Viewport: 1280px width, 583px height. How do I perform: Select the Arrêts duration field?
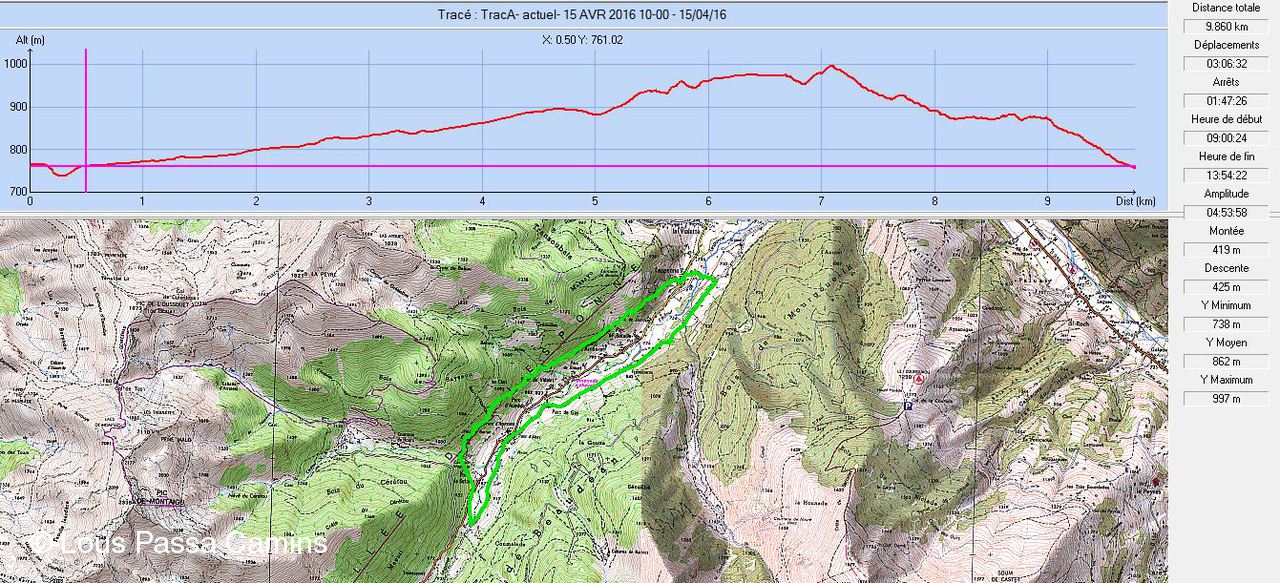[1225, 101]
